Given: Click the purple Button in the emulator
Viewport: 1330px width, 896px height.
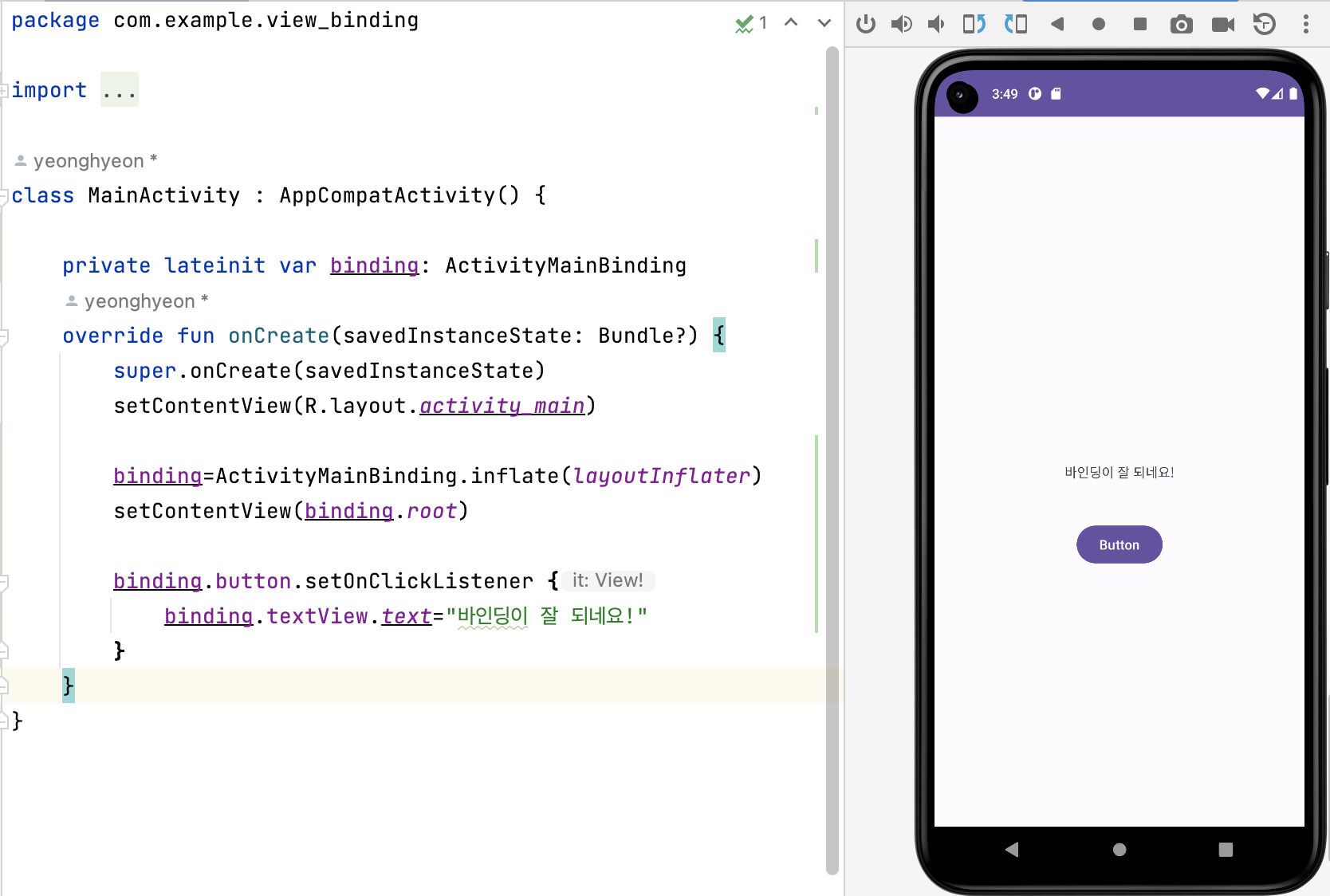Looking at the screenshot, I should coord(1119,544).
